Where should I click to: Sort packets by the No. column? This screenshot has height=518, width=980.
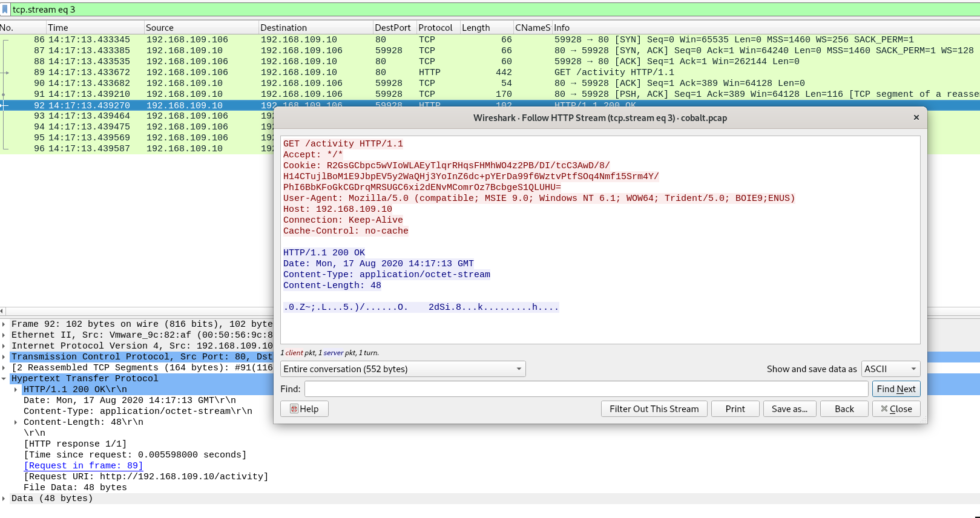coord(22,27)
